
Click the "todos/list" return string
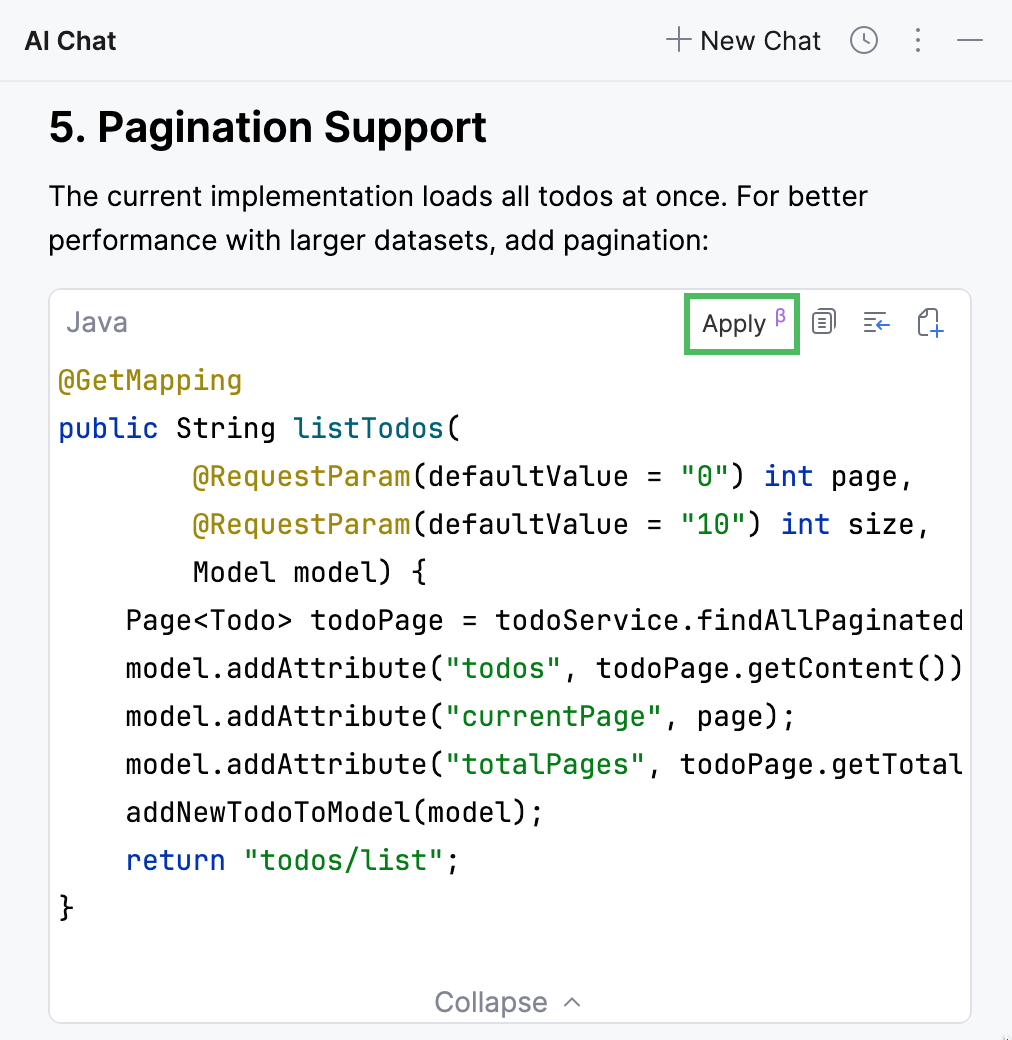(343, 860)
